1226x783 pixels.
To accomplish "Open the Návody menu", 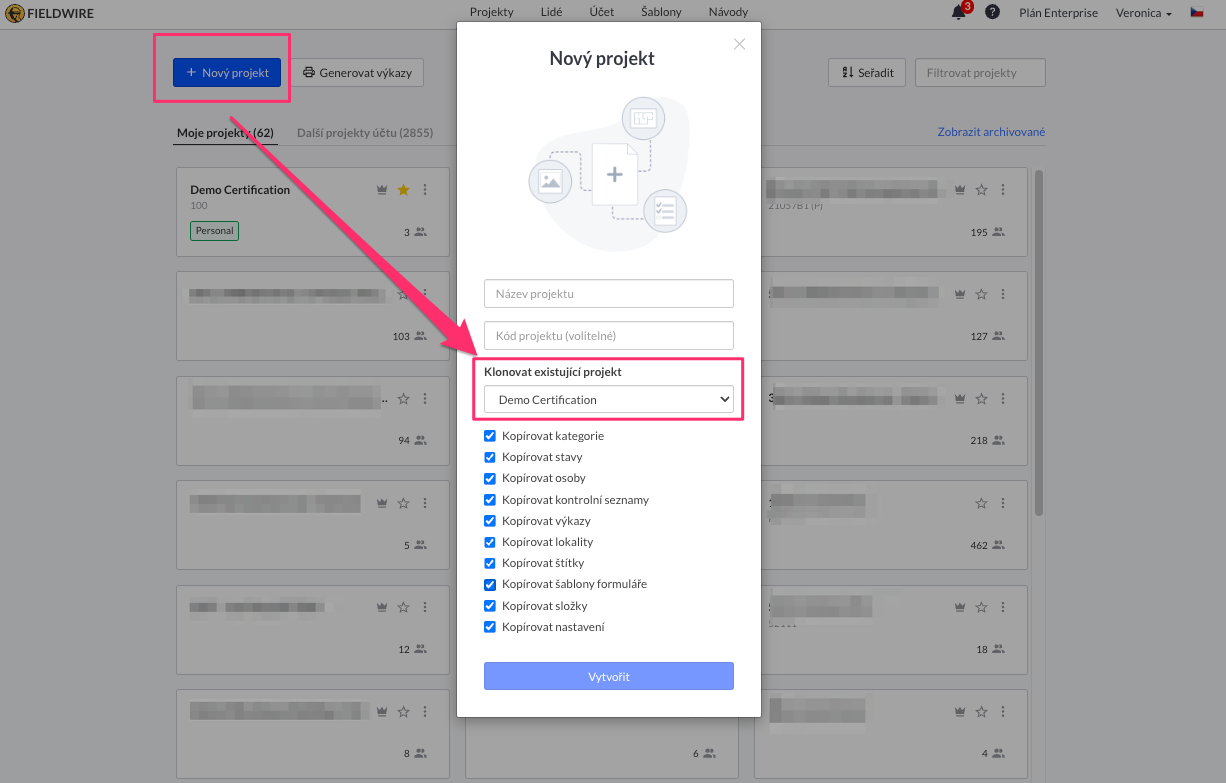I will click(x=728, y=12).
